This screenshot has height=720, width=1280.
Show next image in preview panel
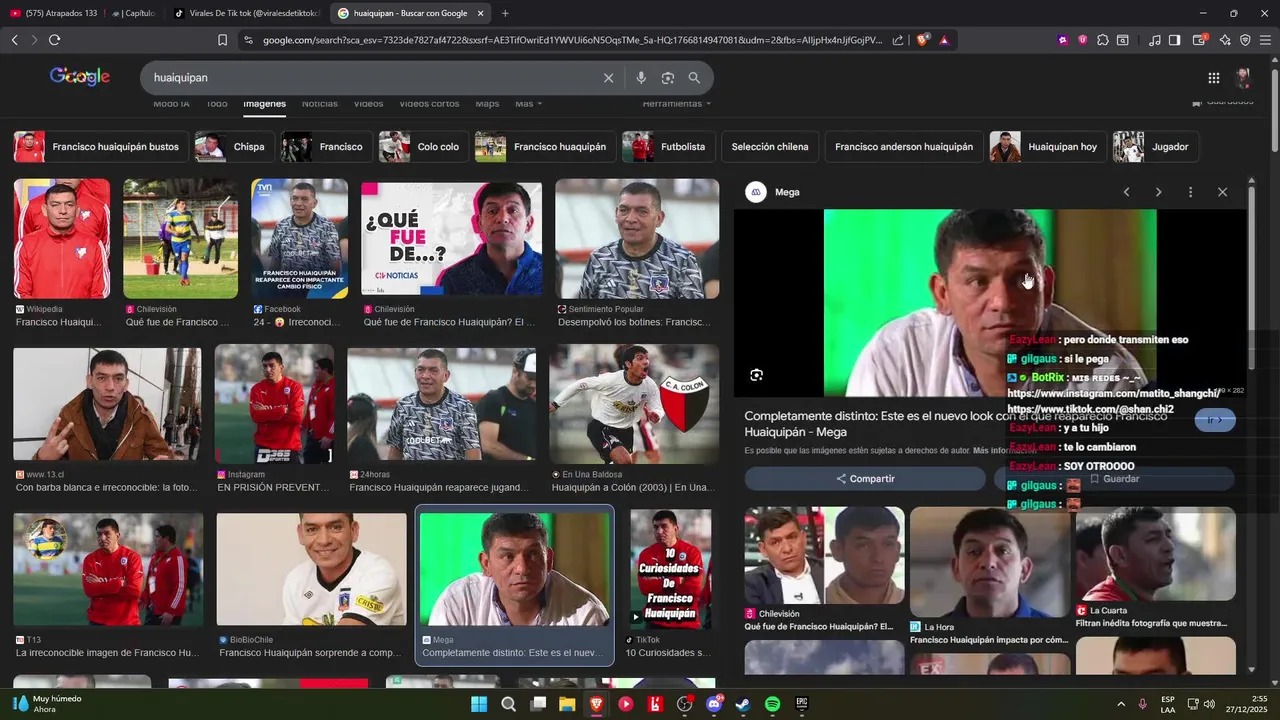1158,192
